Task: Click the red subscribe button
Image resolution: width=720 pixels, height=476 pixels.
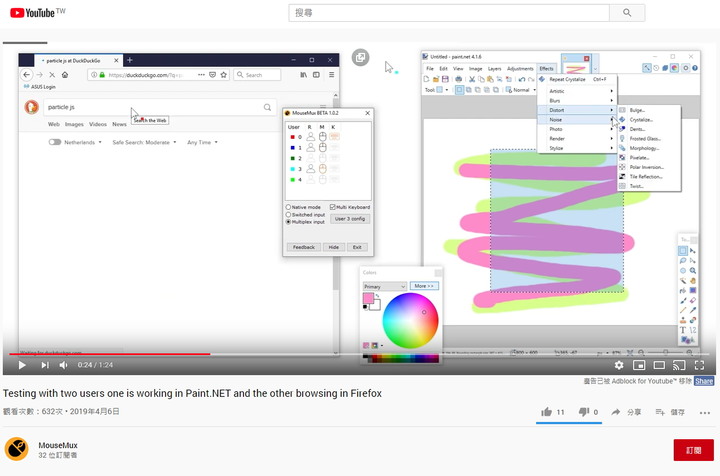Action: (x=693, y=450)
